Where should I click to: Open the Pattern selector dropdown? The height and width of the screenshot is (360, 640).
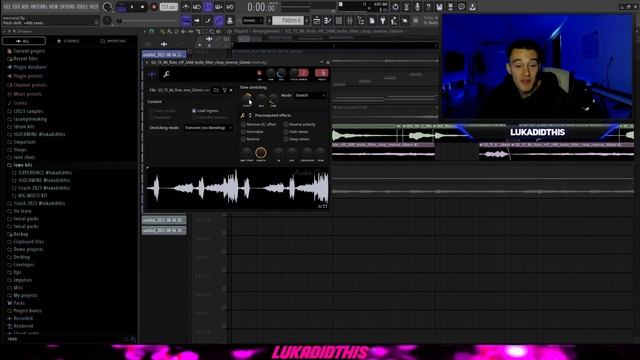tap(287, 20)
